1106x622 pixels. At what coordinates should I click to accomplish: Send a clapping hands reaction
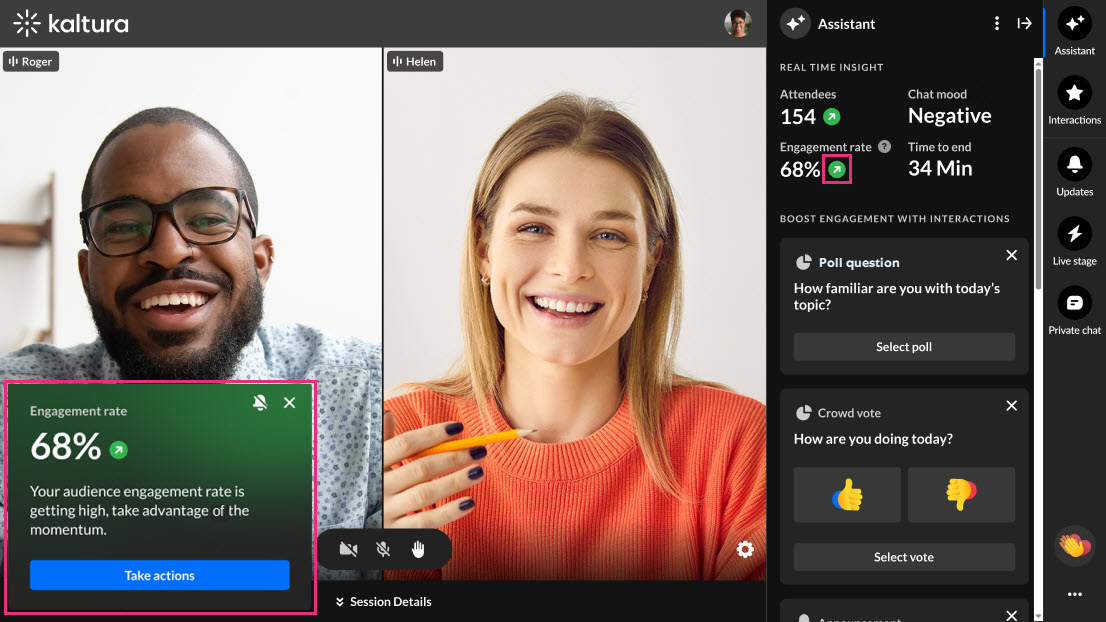pos(1074,546)
